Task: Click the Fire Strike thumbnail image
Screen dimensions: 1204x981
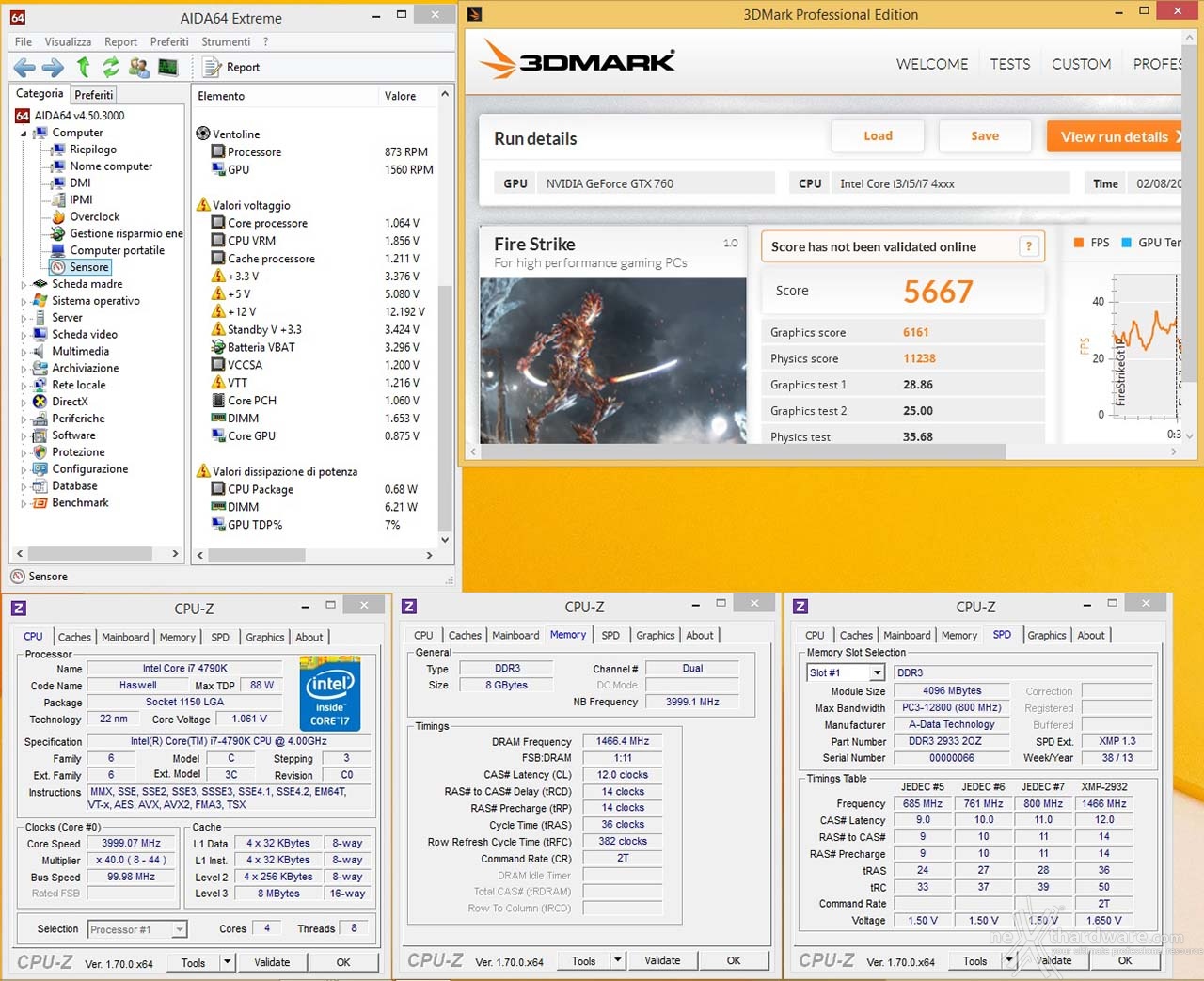Action: coord(613,360)
